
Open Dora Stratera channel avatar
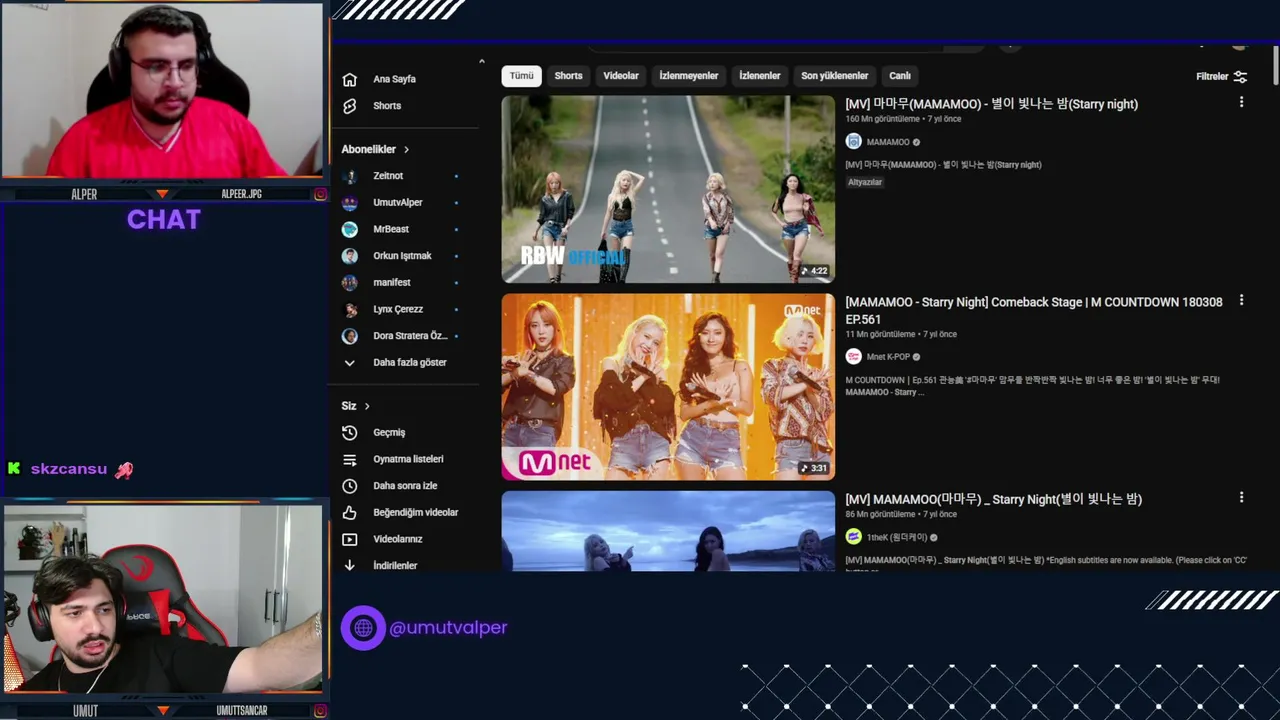(349, 336)
